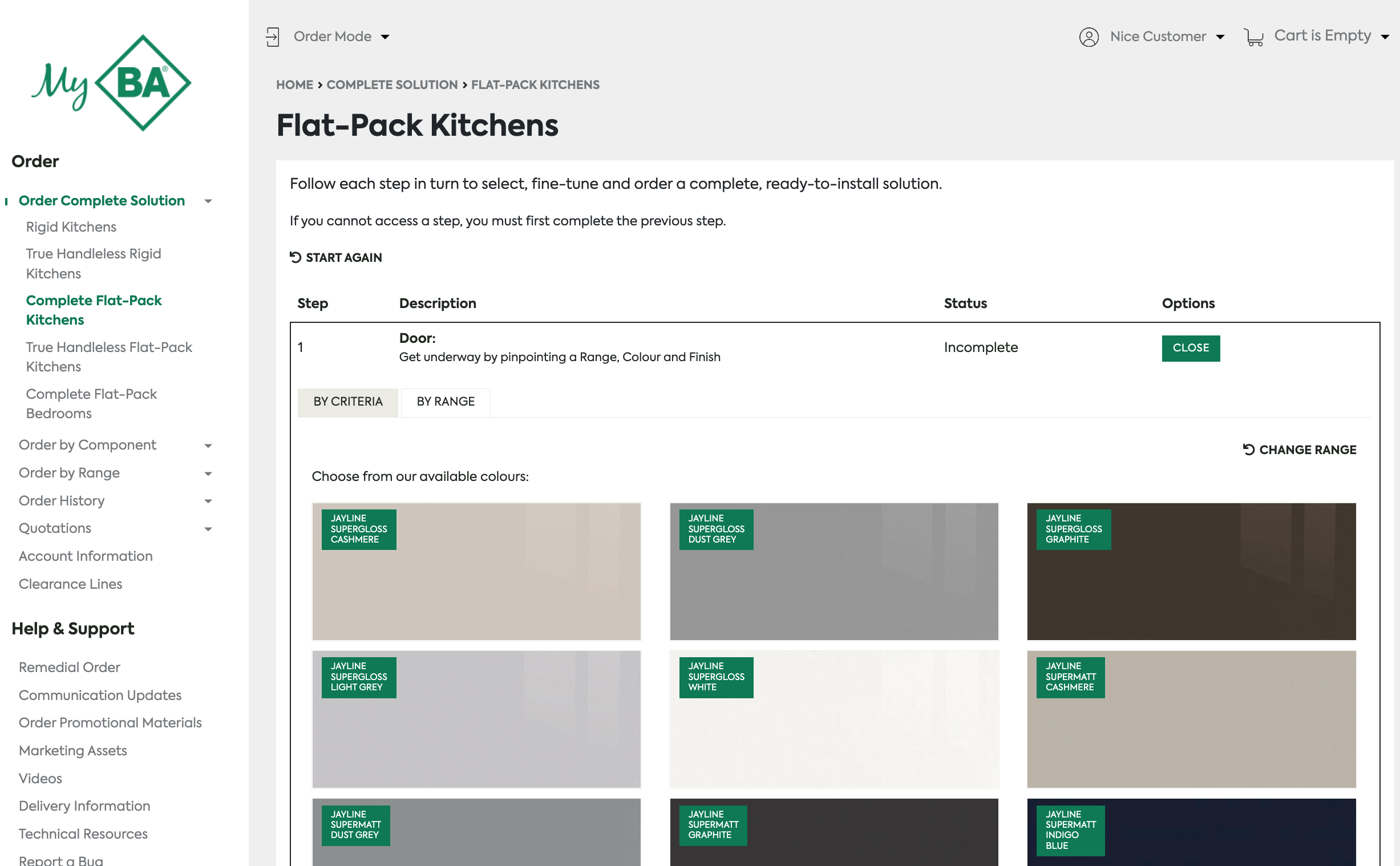Collapse the Order Complete Solution section arrow
The width and height of the screenshot is (1400, 866).
point(208,201)
